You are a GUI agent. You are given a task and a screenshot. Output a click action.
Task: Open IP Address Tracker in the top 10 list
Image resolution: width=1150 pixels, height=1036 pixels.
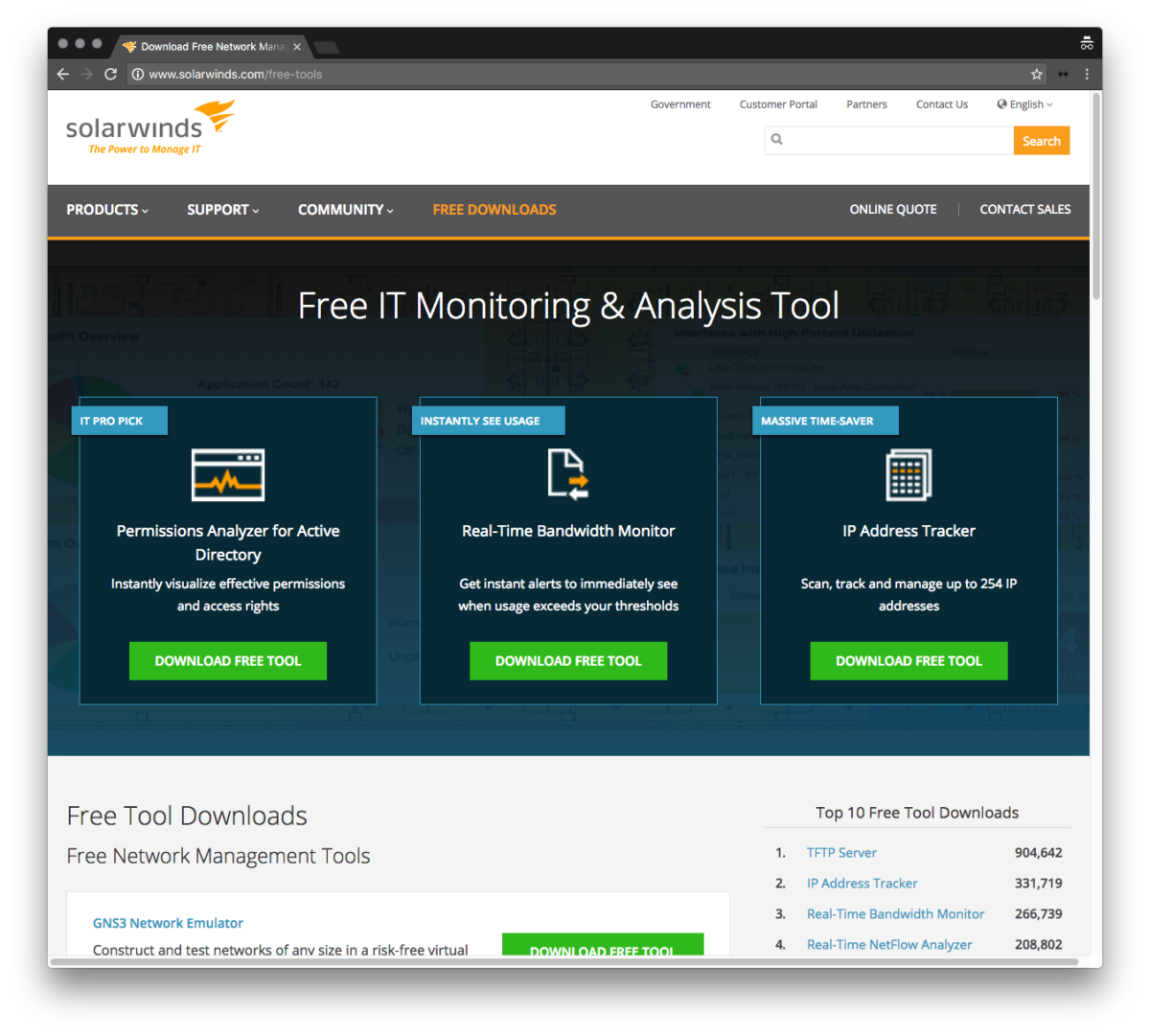point(862,883)
